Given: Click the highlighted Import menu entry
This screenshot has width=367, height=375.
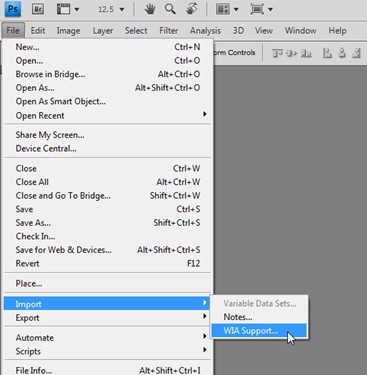Looking at the screenshot, I should 108,304.
